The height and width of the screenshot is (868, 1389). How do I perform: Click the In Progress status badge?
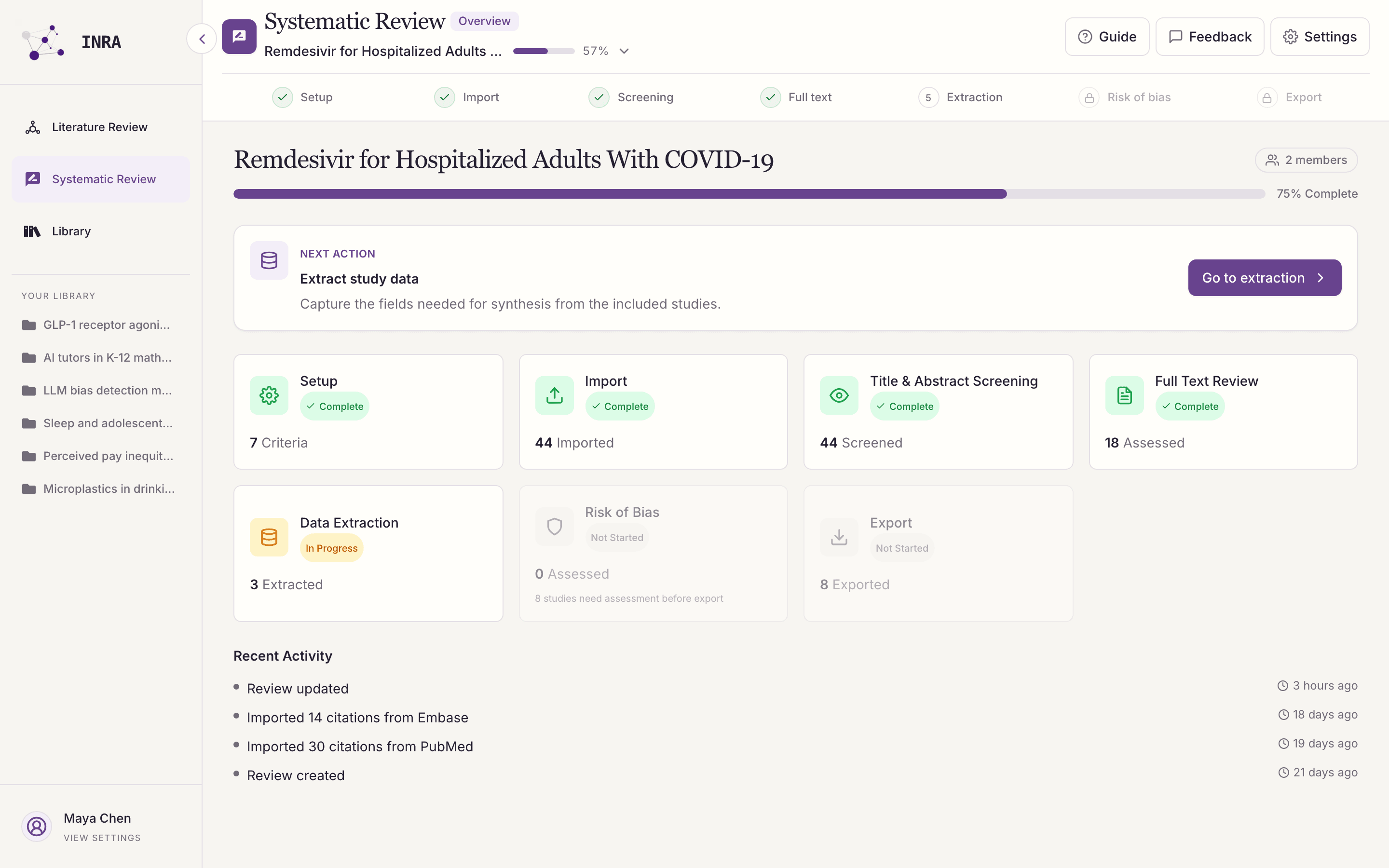click(331, 548)
